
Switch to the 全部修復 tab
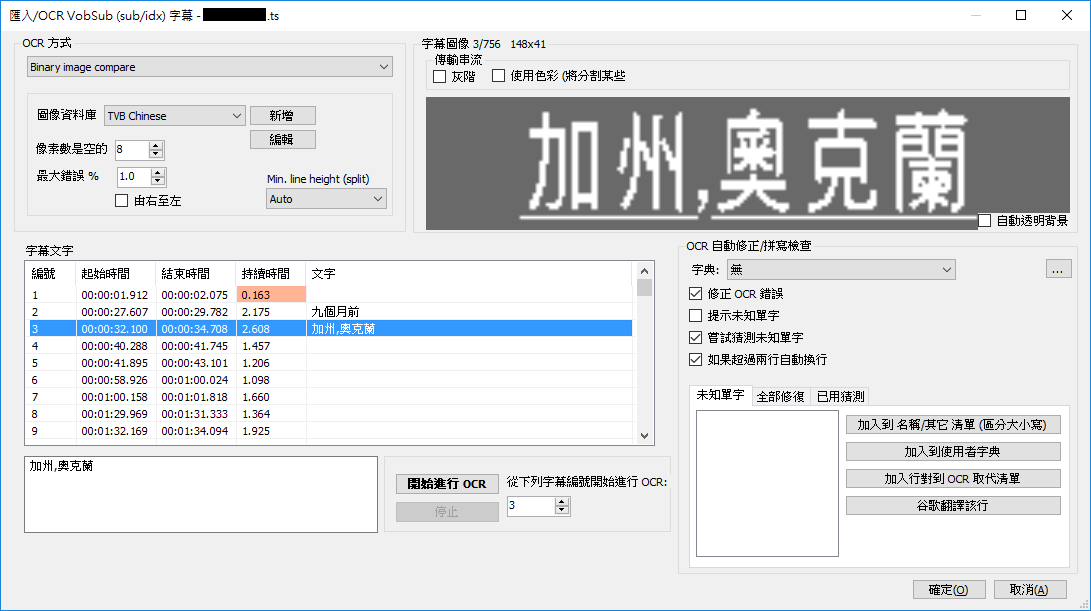(780, 397)
